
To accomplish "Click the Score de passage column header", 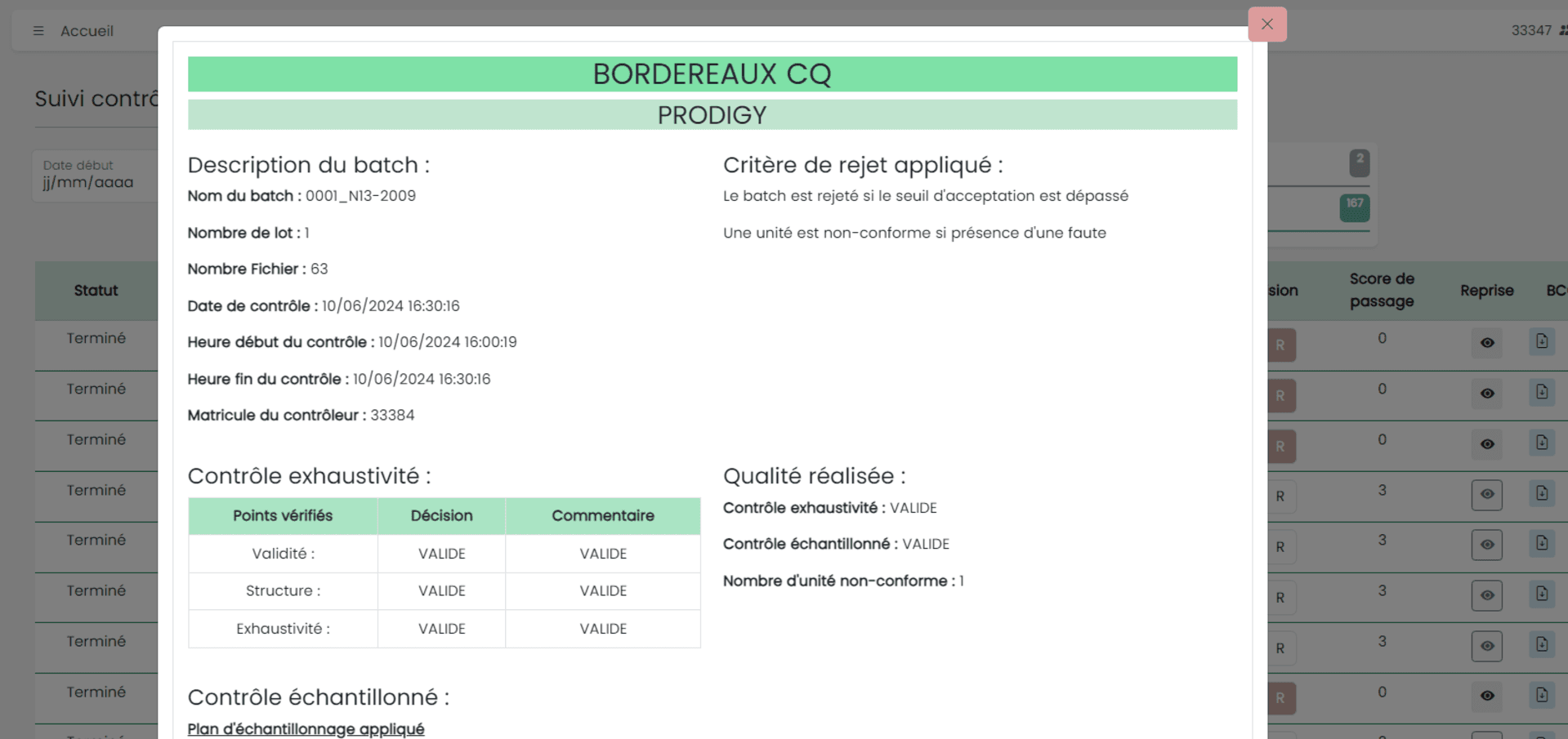I will [1382, 290].
